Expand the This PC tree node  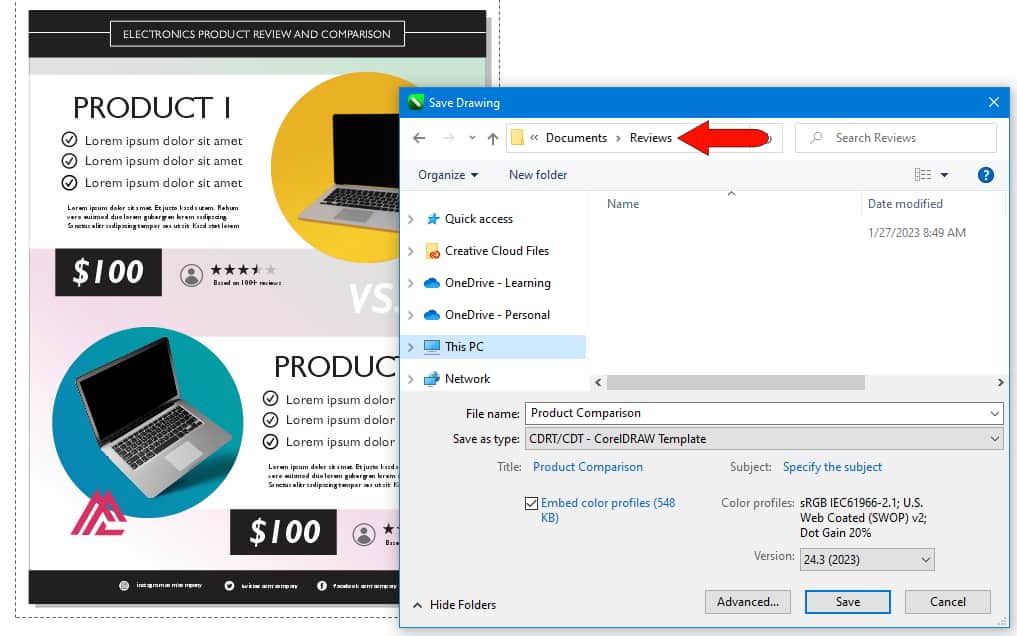point(410,347)
